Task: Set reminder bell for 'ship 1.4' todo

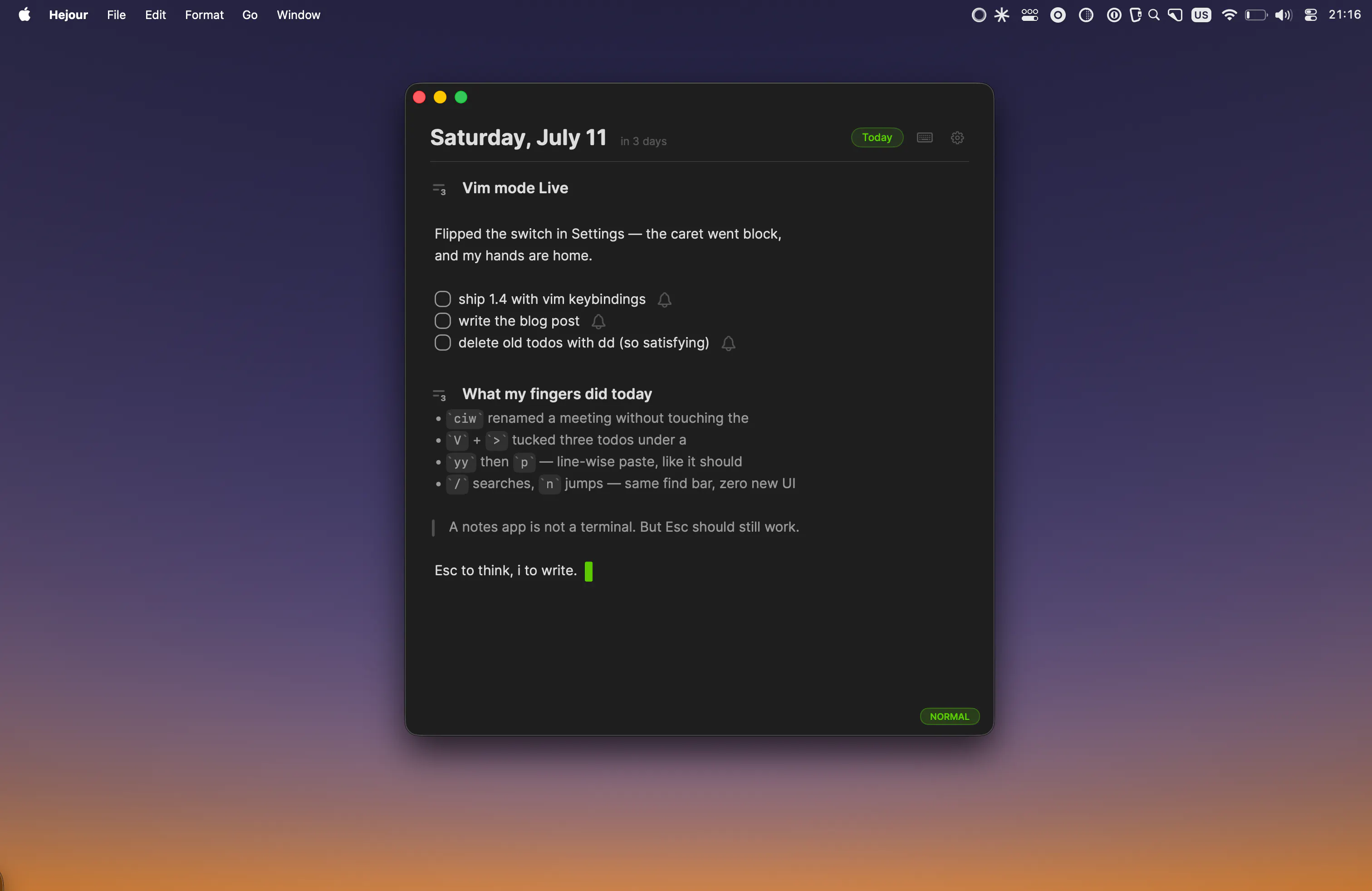Action: click(x=665, y=300)
